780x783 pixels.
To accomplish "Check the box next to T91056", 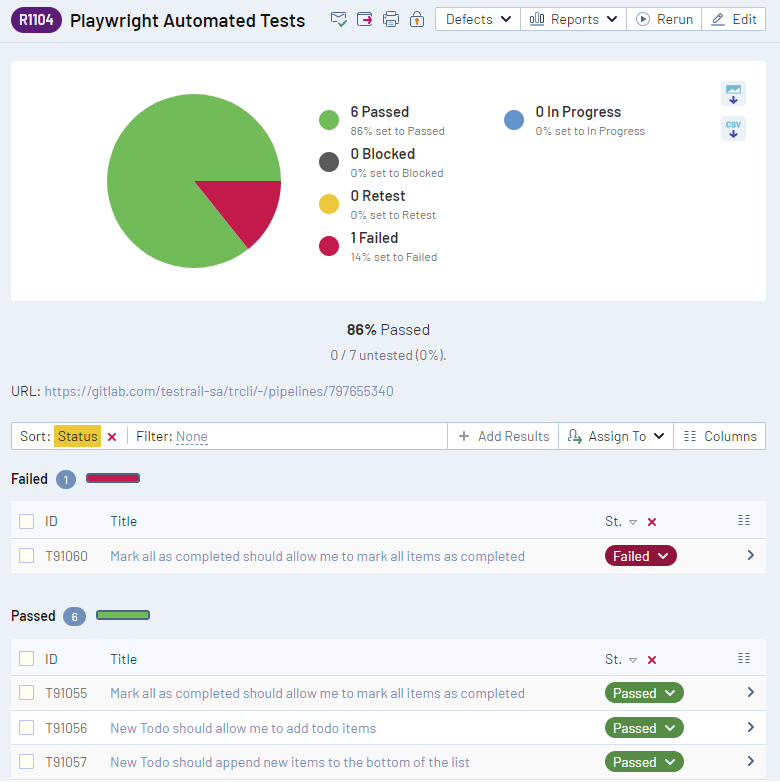I will [x=27, y=728].
